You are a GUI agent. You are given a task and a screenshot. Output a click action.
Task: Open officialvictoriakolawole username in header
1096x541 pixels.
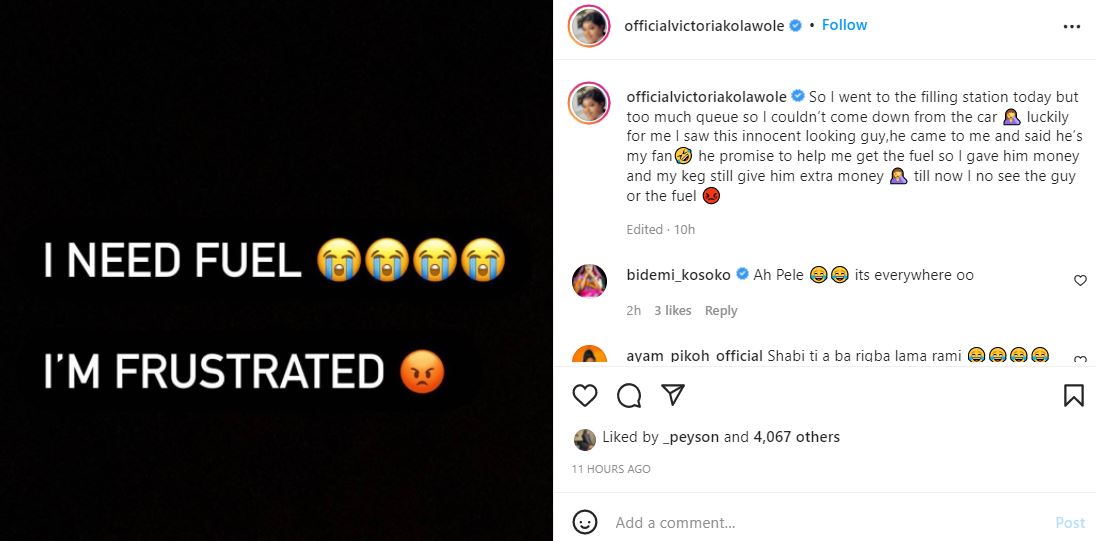(704, 26)
